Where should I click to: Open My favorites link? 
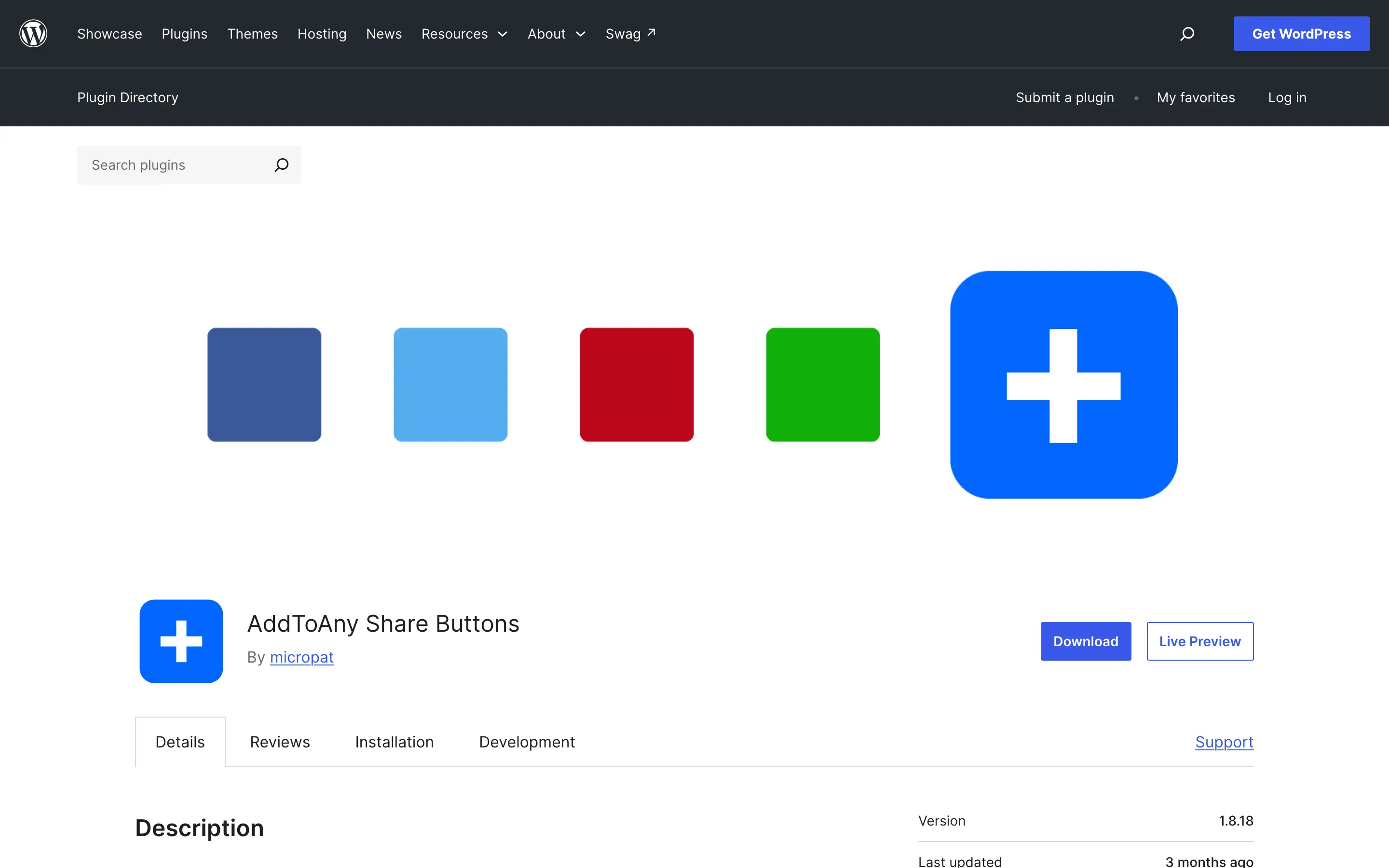[x=1196, y=97]
